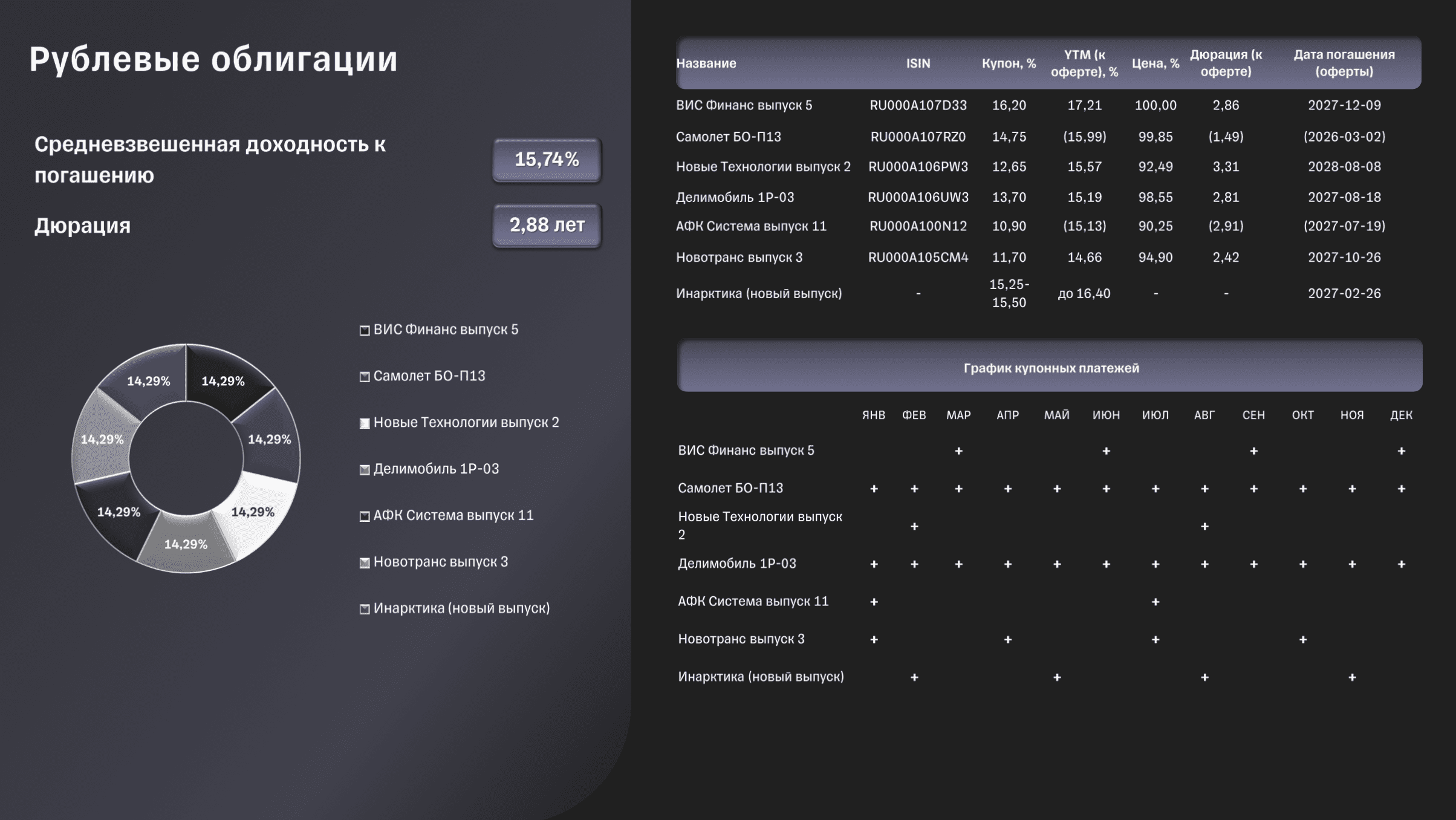Click the Купон, % column header

(1009, 63)
